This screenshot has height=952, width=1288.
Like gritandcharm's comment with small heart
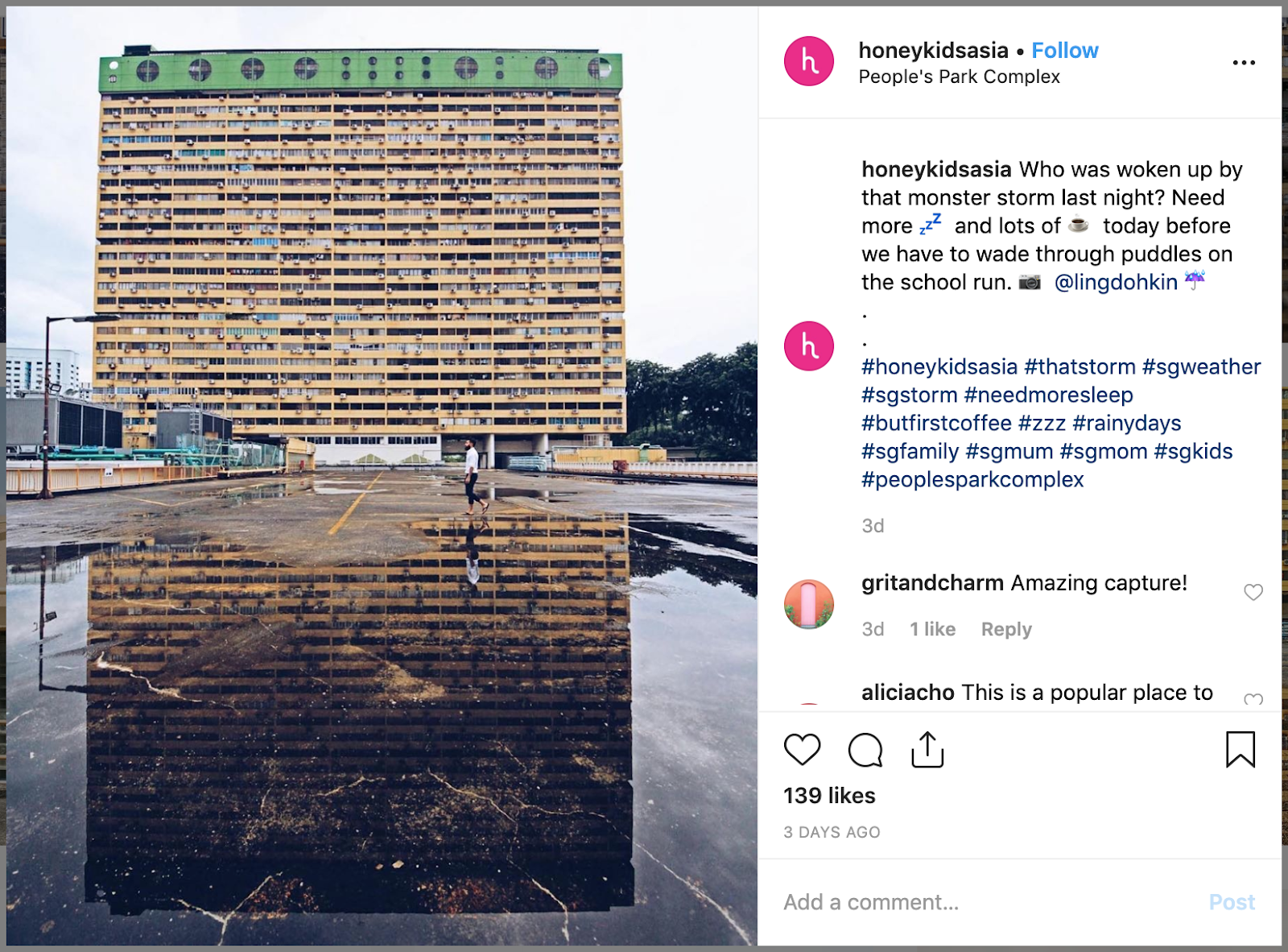click(1253, 592)
